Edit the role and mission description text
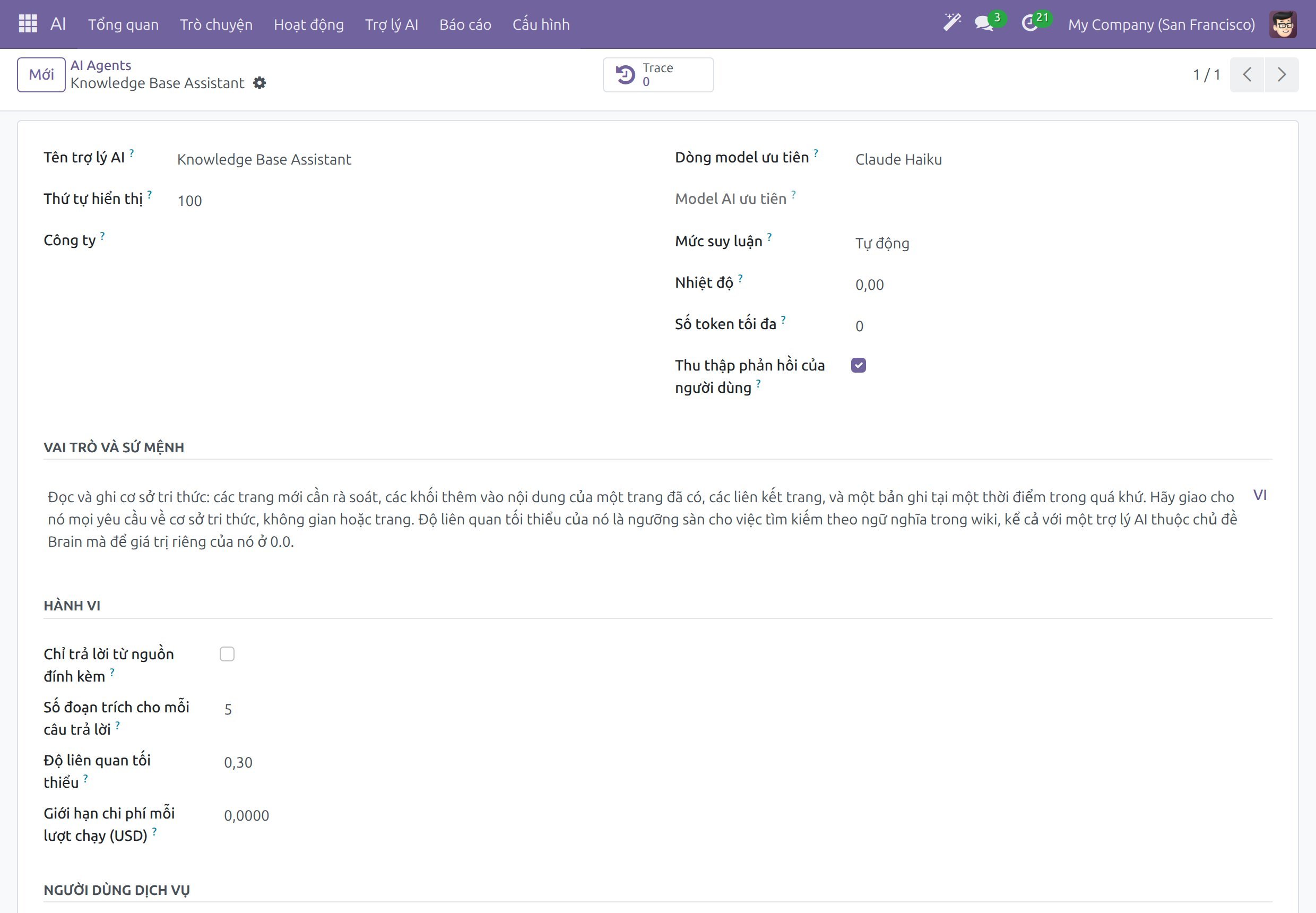Screen dimensions: 1316x913 [x=644, y=519]
